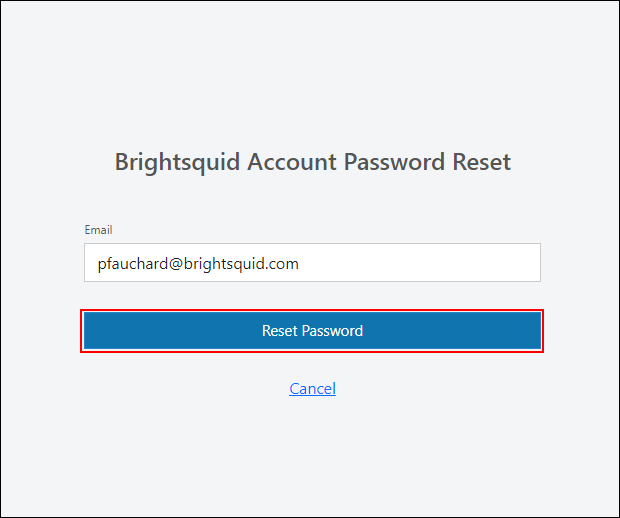Follow the underlined Cancel hyperlink
This screenshot has width=620, height=518.
point(312,389)
